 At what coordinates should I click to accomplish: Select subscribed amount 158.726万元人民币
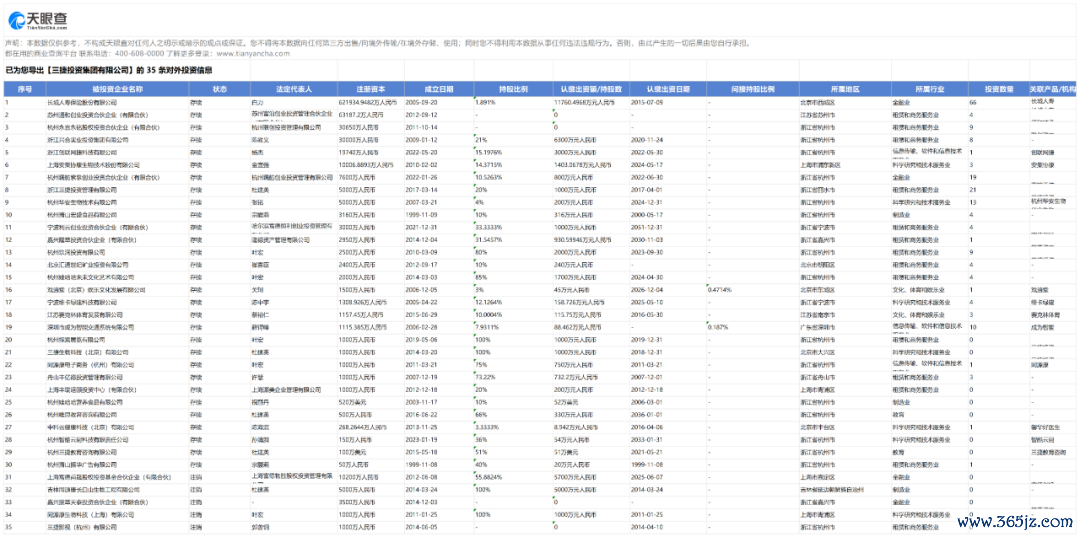[581, 302]
